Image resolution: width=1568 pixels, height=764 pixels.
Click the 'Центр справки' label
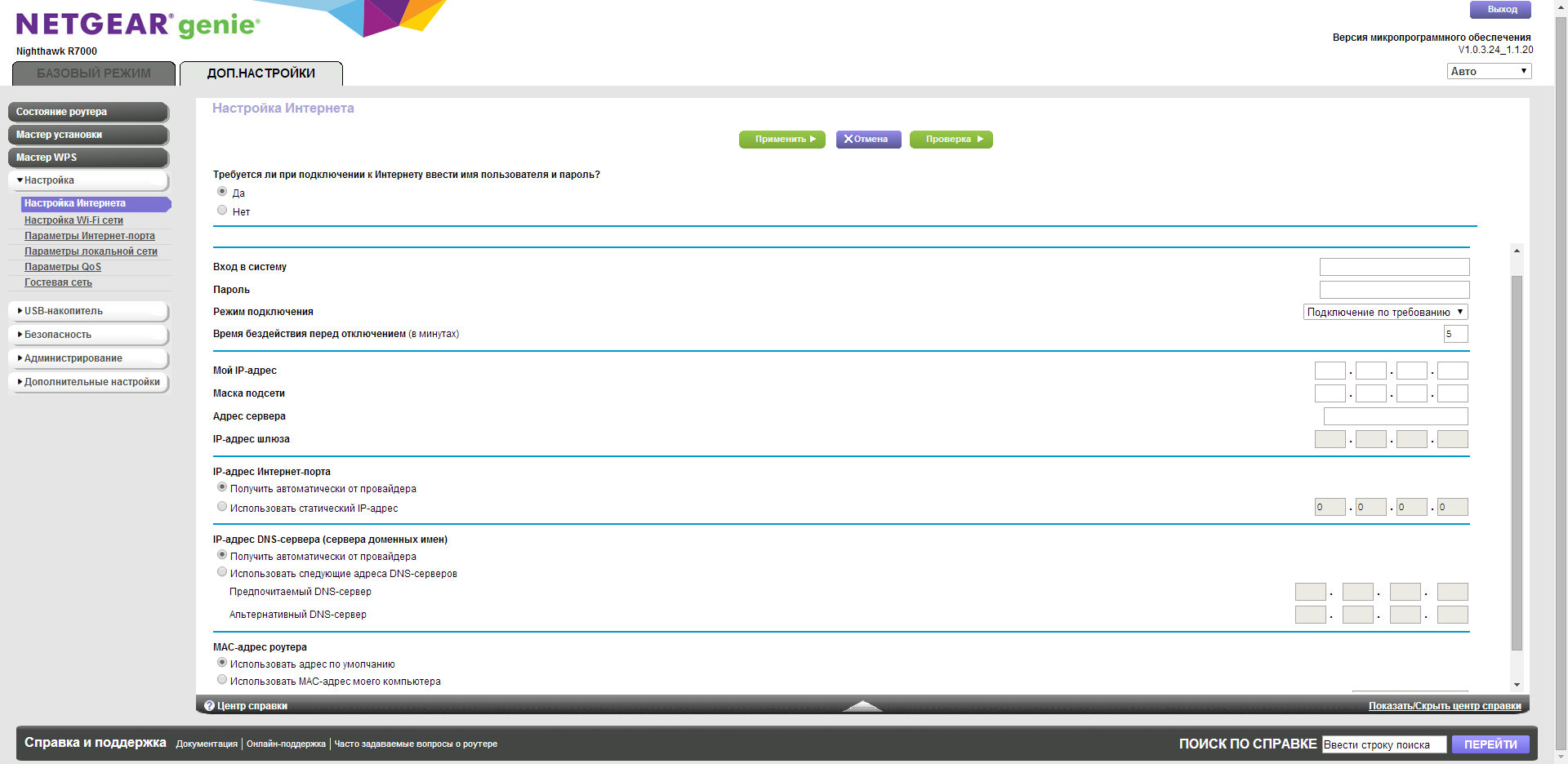pyautogui.click(x=252, y=706)
